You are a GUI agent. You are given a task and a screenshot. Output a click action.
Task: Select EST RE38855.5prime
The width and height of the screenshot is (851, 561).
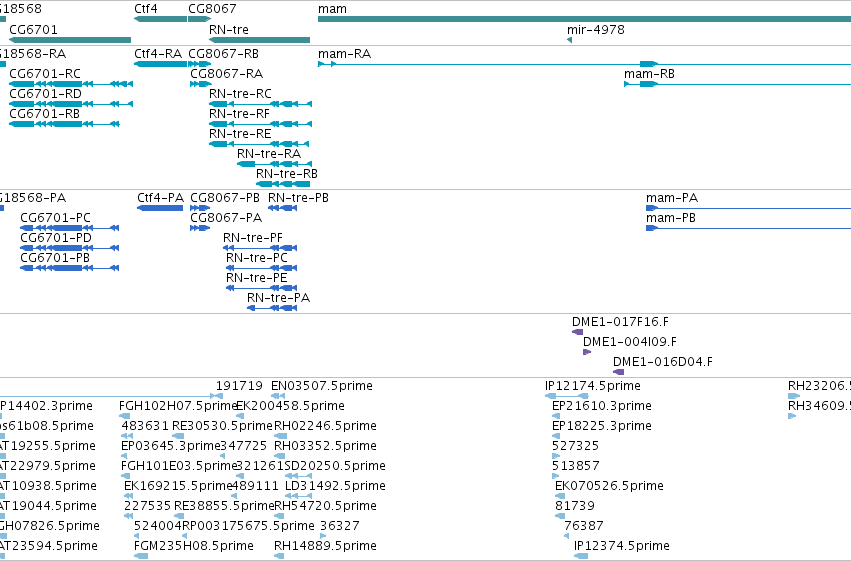pos(225,506)
